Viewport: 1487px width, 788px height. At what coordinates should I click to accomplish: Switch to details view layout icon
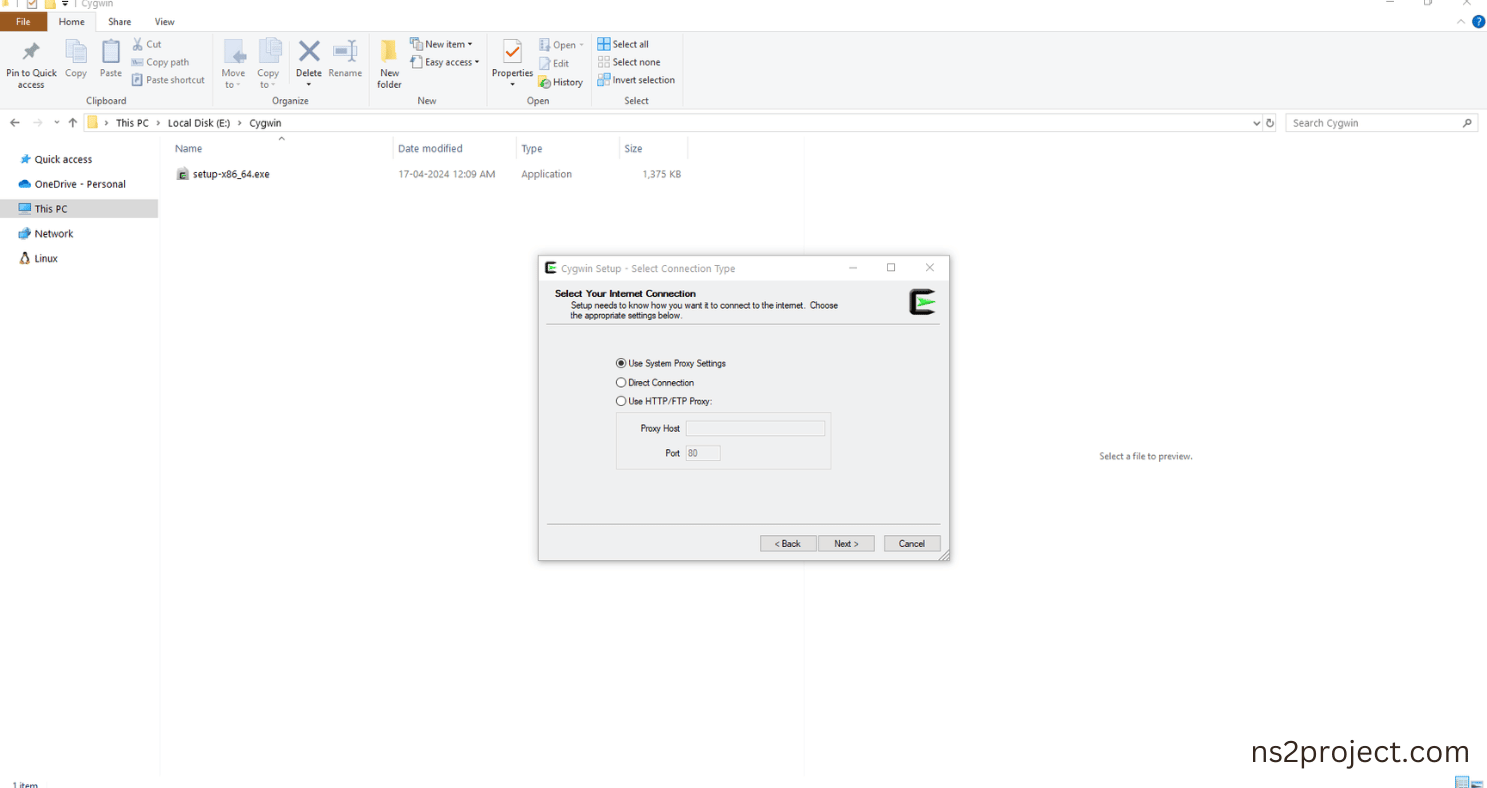pyautogui.click(x=1462, y=782)
